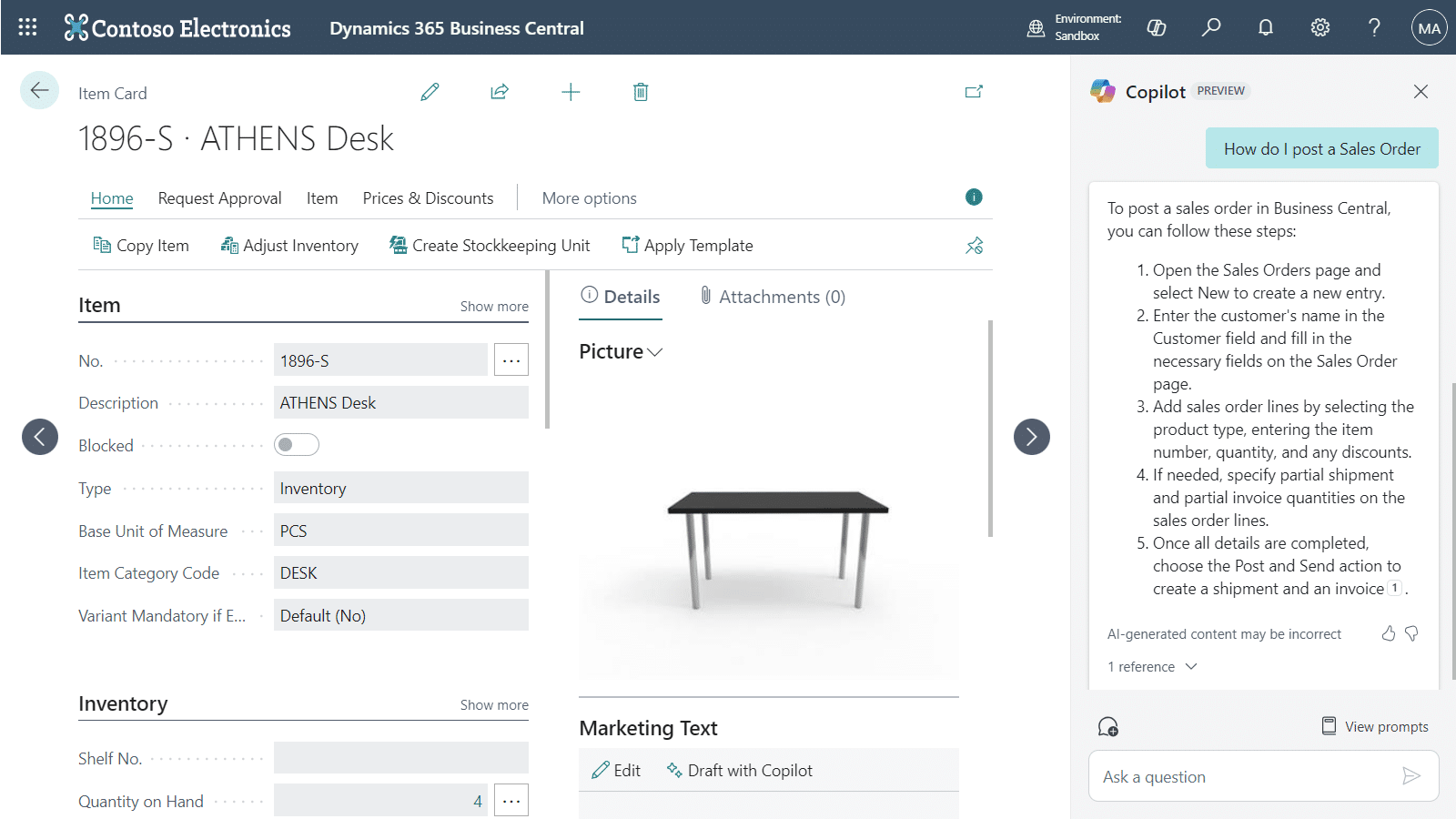Click the Item section heading
The height and width of the screenshot is (819, 1456).
point(99,305)
